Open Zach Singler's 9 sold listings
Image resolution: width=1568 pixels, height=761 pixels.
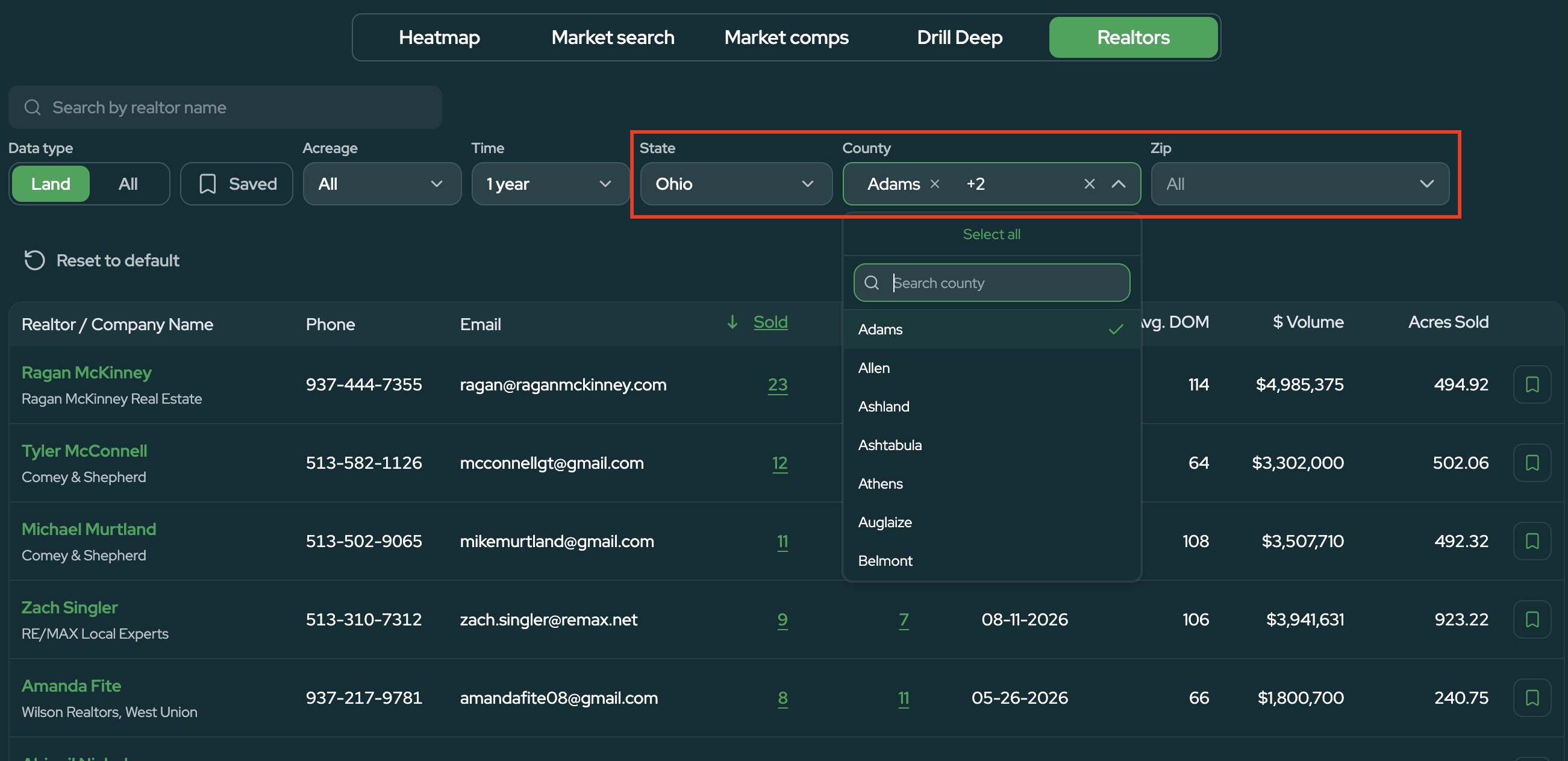[782, 619]
